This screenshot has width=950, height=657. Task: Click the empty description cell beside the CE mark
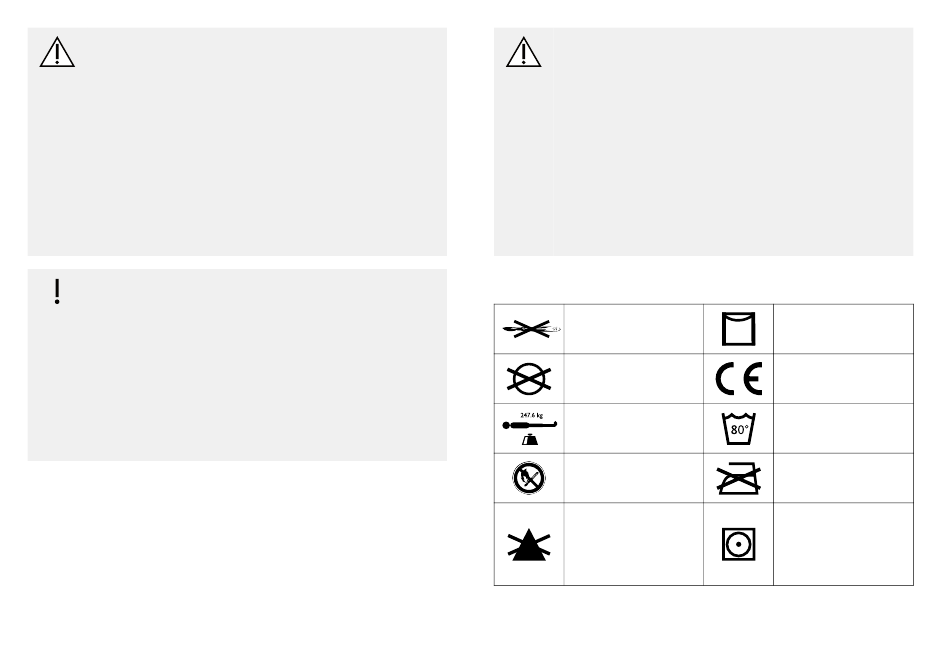pos(843,379)
